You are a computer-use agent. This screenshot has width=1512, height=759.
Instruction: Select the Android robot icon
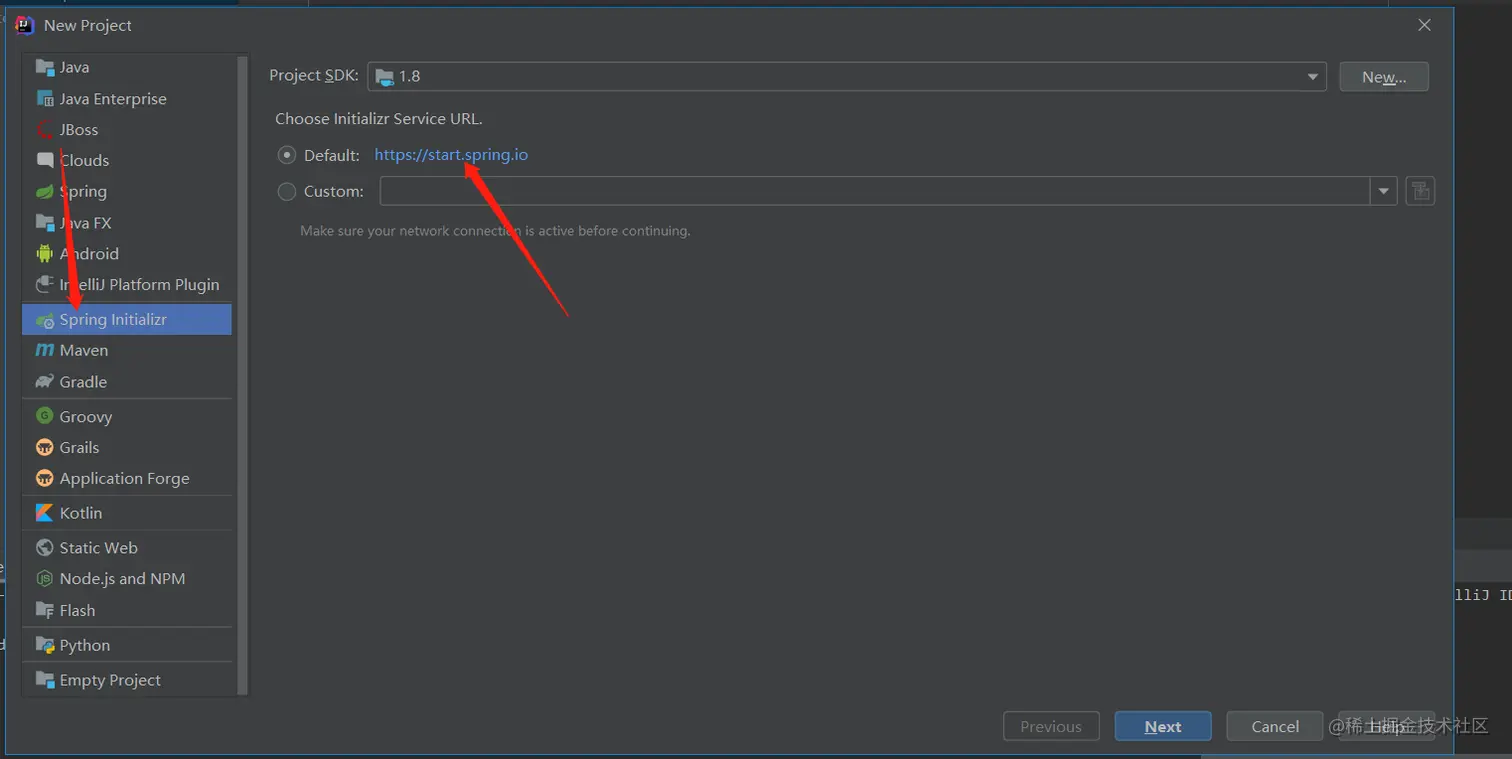pyautogui.click(x=45, y=253)
